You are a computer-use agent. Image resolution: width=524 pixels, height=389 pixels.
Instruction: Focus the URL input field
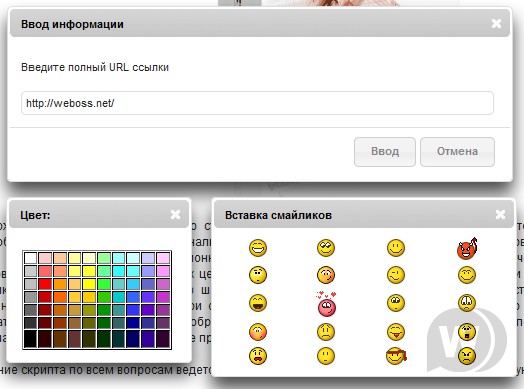[257, 103]
